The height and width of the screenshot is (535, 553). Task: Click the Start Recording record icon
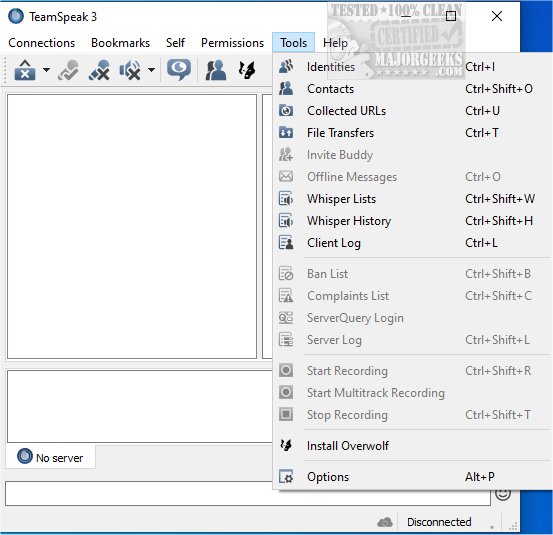point(286,370)
